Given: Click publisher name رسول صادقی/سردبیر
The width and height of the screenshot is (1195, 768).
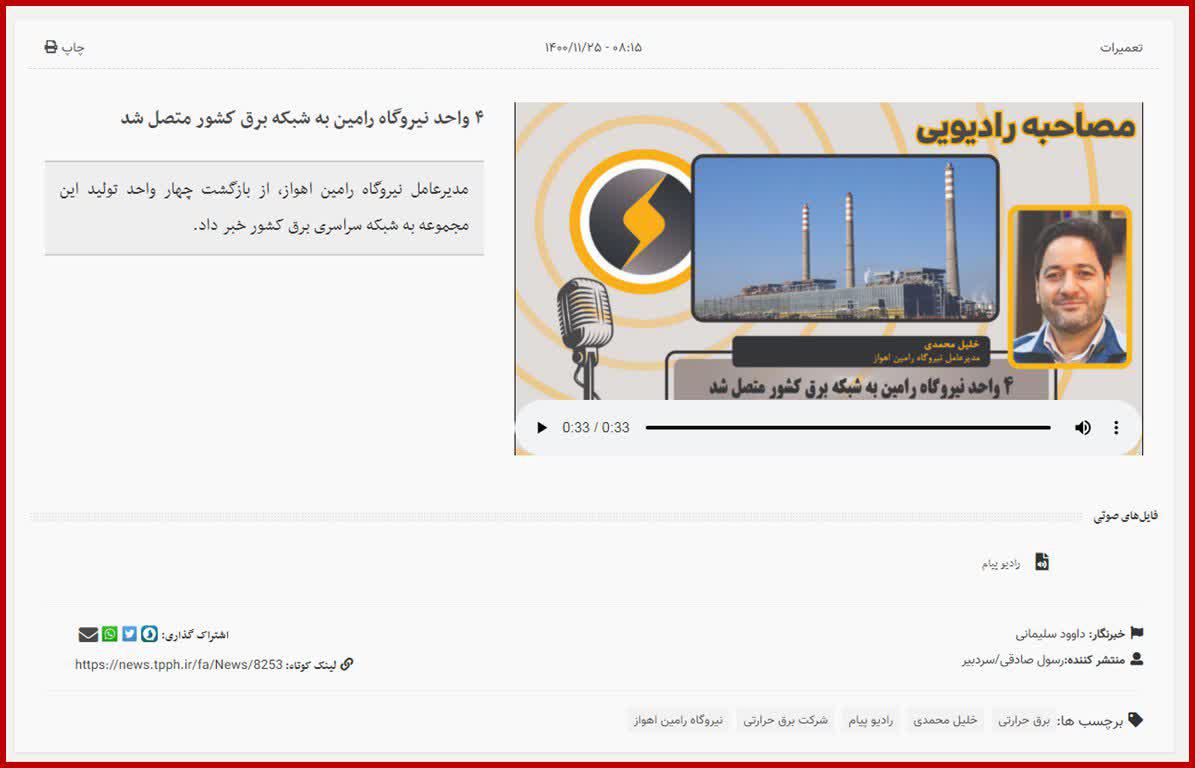Looking at the screenshot, I should coord(1013,660).
